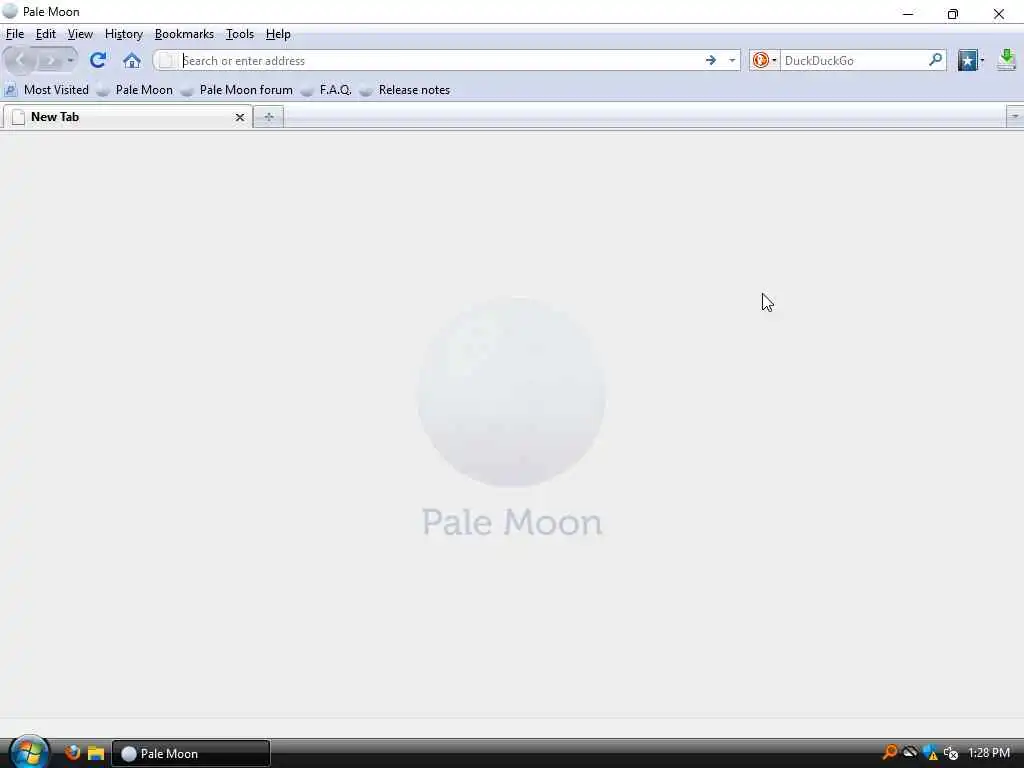
Task: Click the Pale Moon title bar icon
Action: [10, 12]
